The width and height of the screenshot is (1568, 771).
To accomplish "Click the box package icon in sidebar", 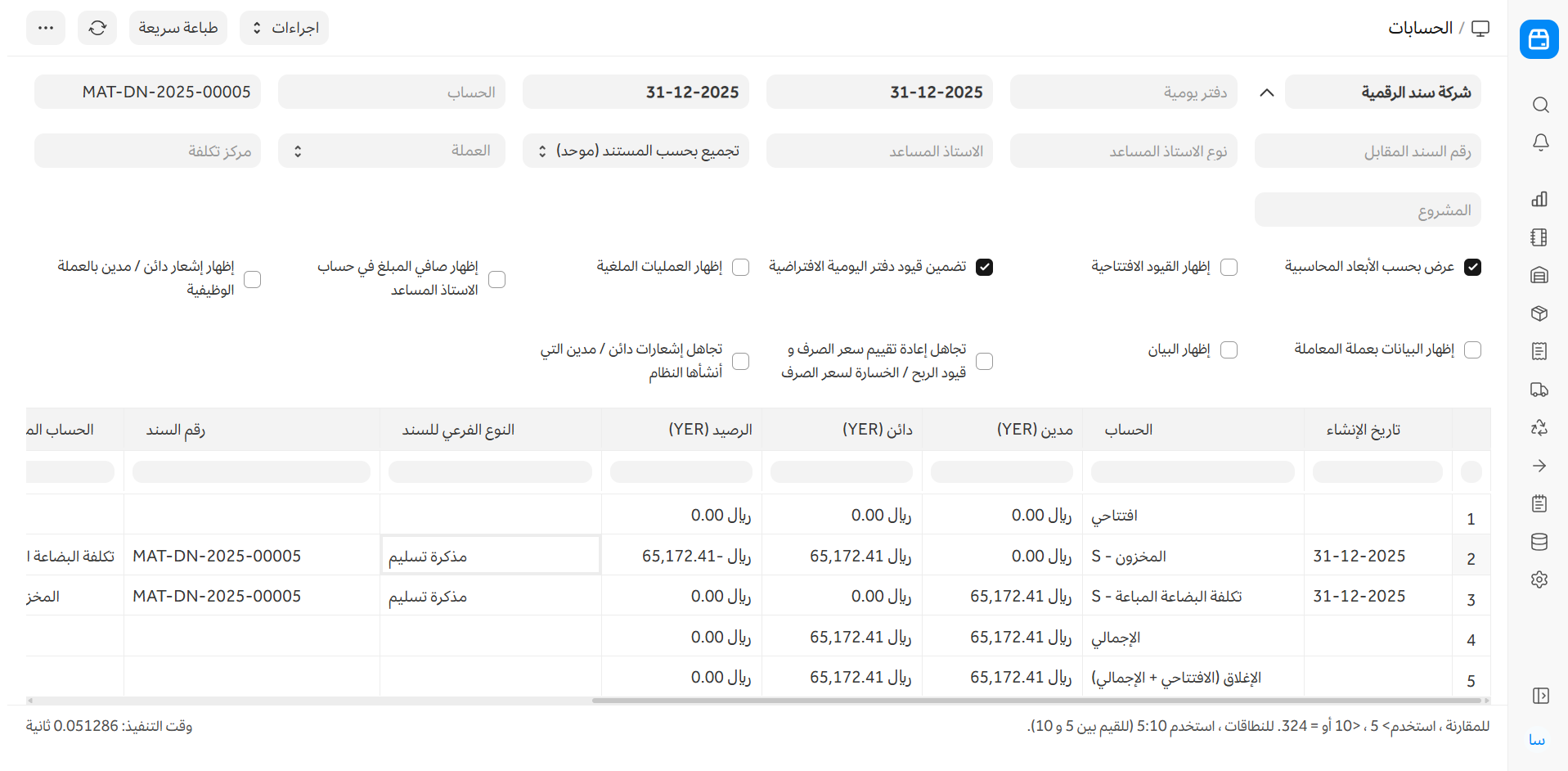I will (1539, 313).
